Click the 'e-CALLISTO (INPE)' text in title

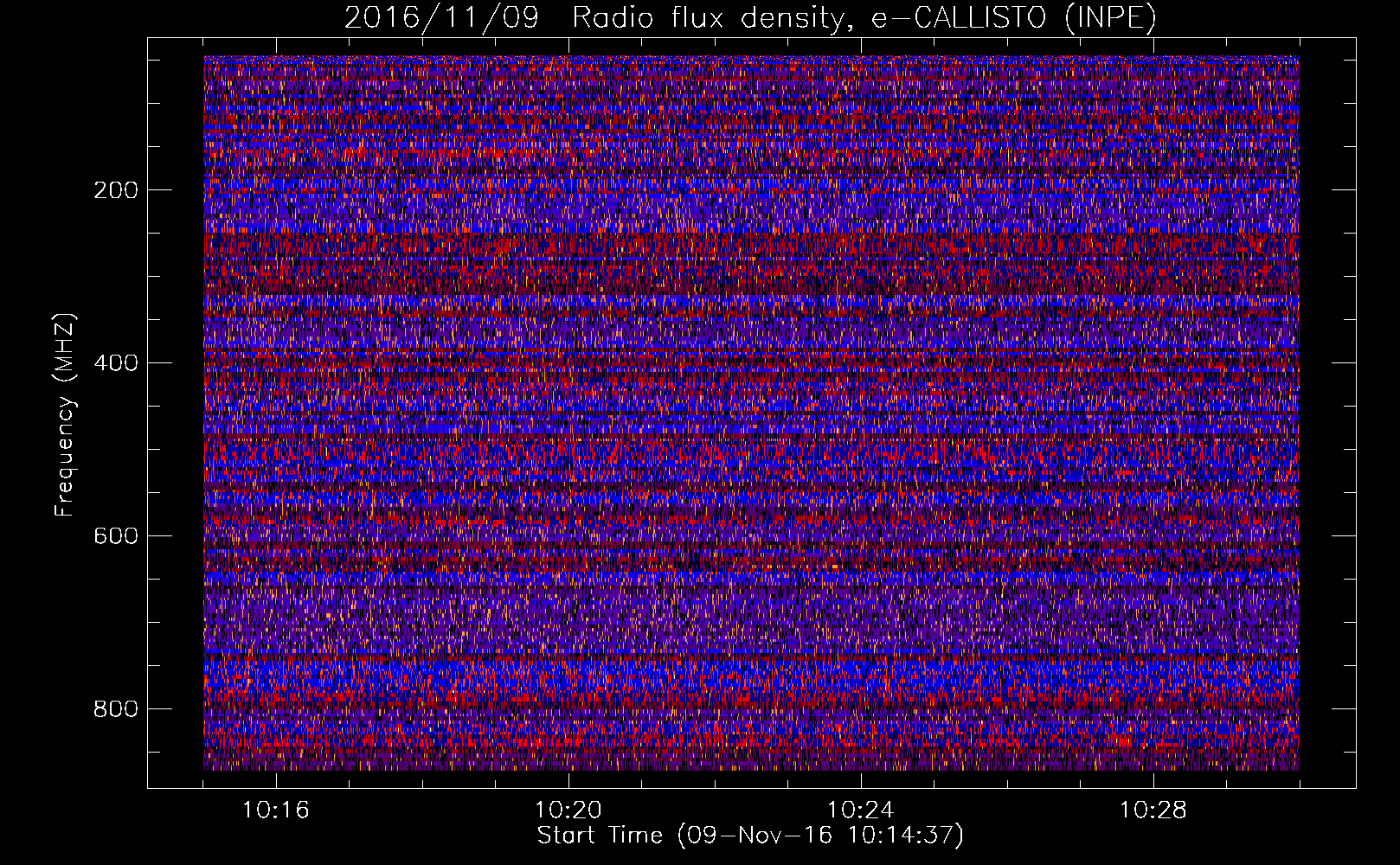(x=1013, y=18)
